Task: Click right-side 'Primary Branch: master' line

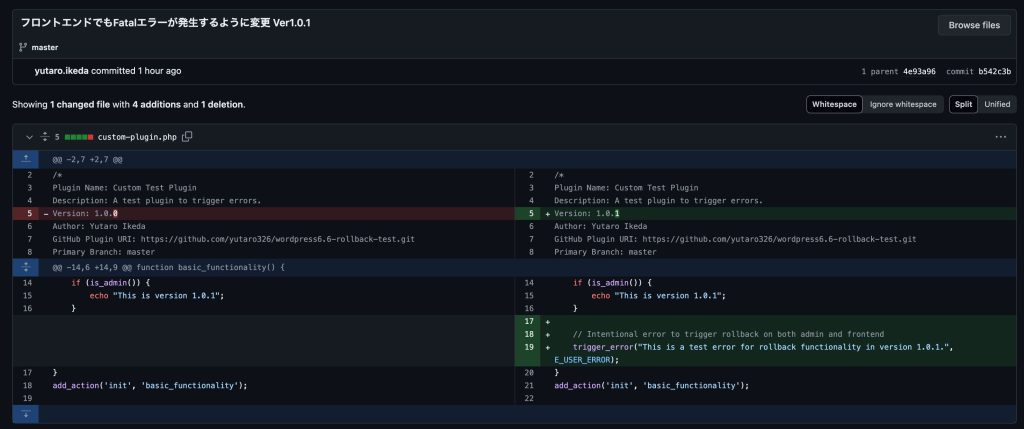Action: pos(605,251)
